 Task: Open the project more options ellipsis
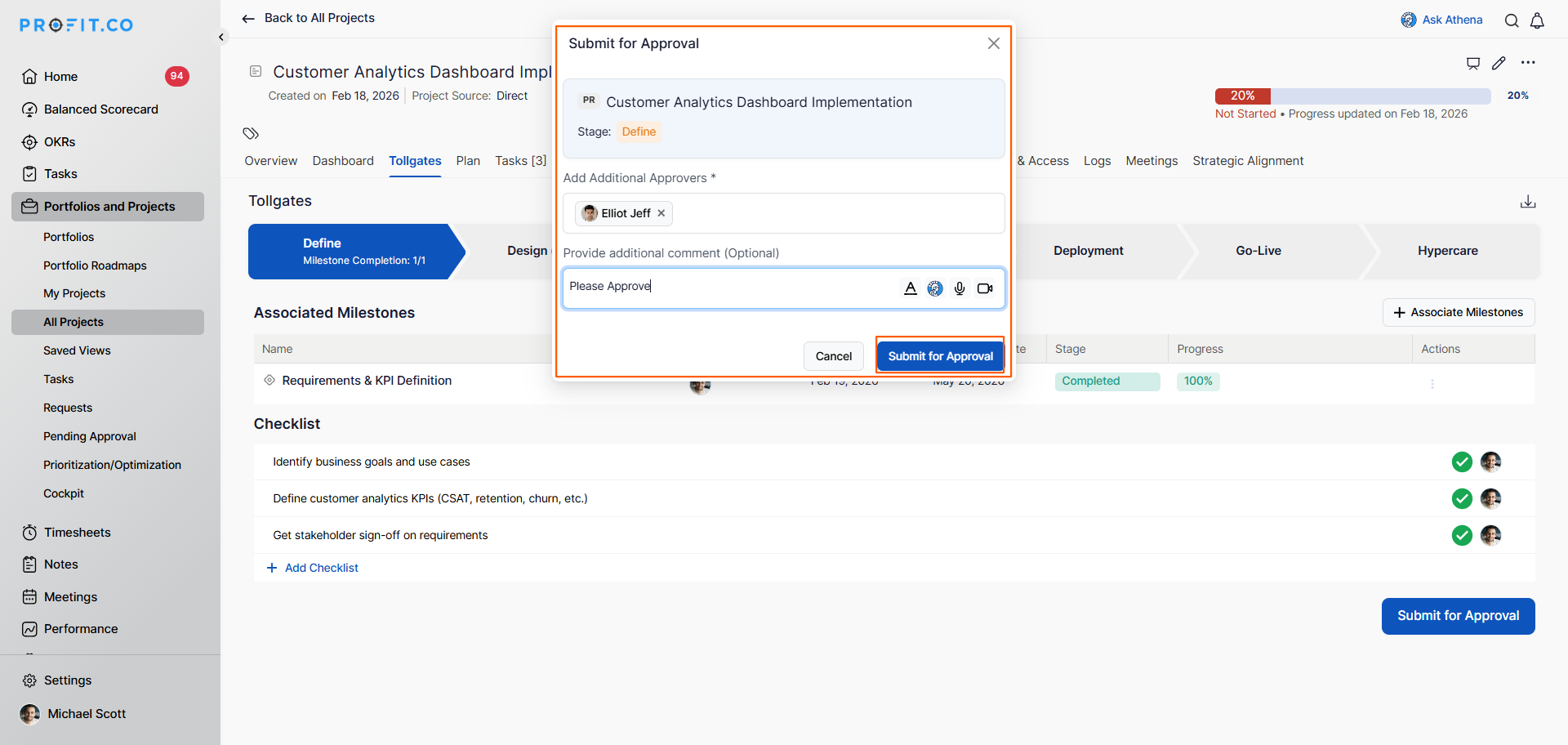pos(1528,63)
